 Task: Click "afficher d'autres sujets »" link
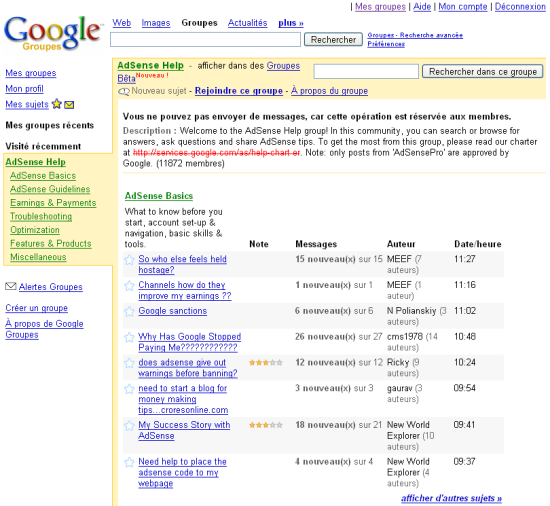[x=451, y=498]
